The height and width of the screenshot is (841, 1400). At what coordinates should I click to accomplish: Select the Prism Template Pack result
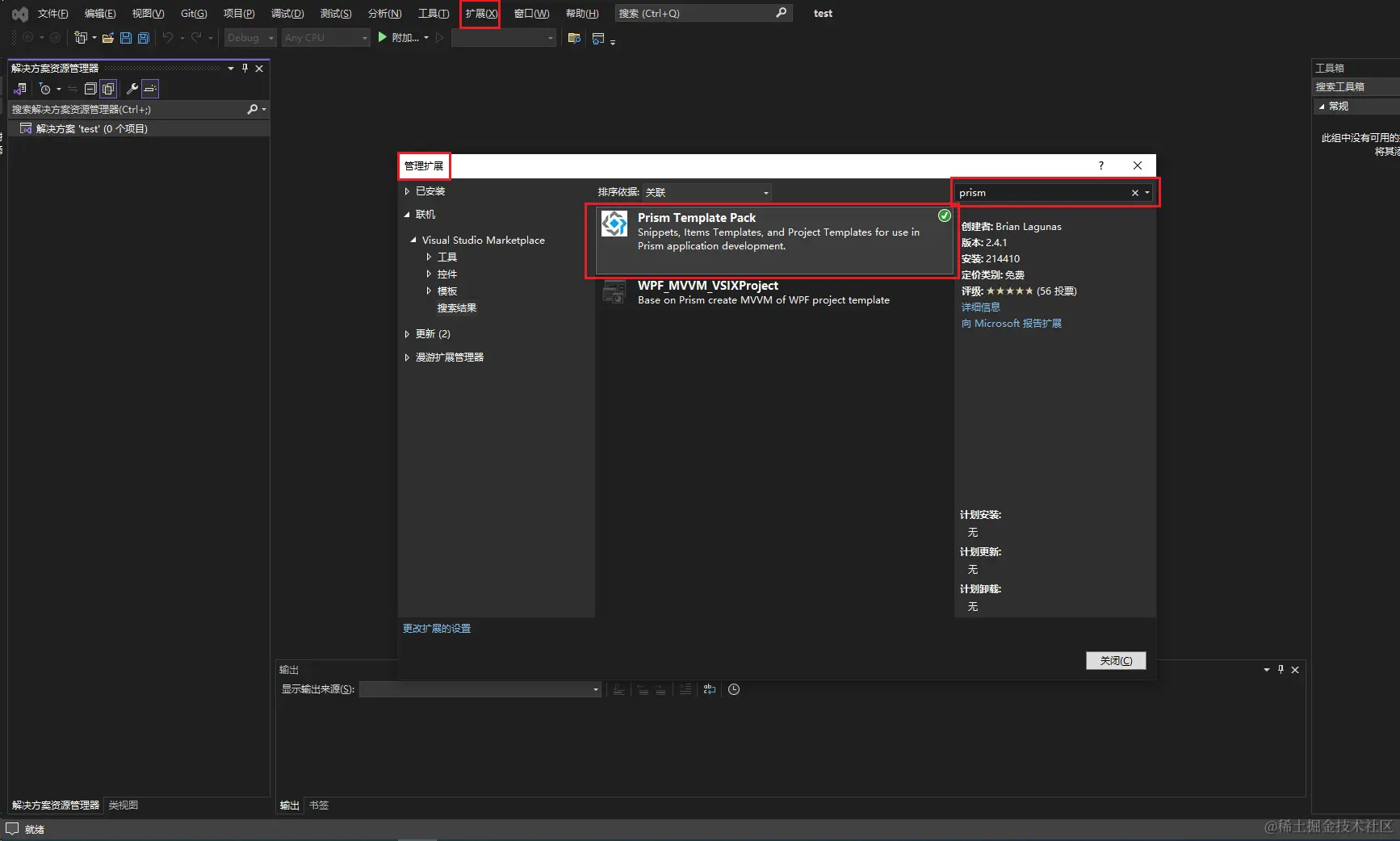click(x=774, y=240)
